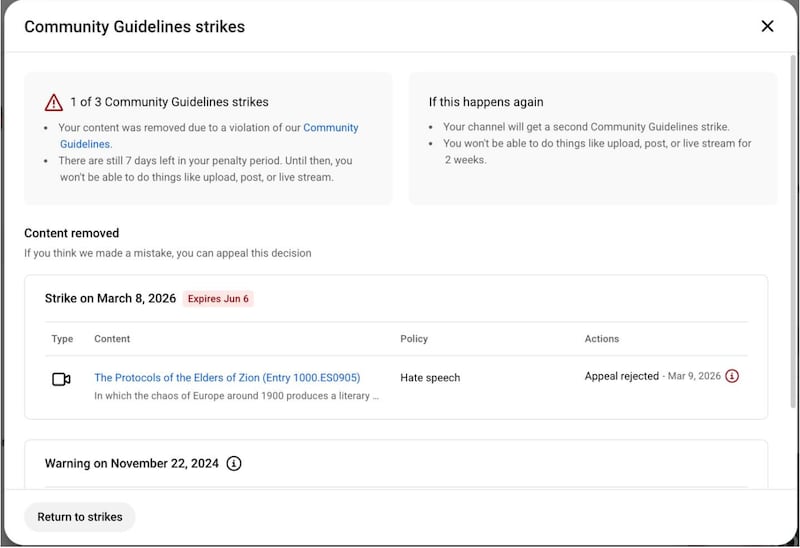Screen dimensions: 800x548
Task: Click the Strike on March 8, 2026 heading
Action: [x=110, y=298]
